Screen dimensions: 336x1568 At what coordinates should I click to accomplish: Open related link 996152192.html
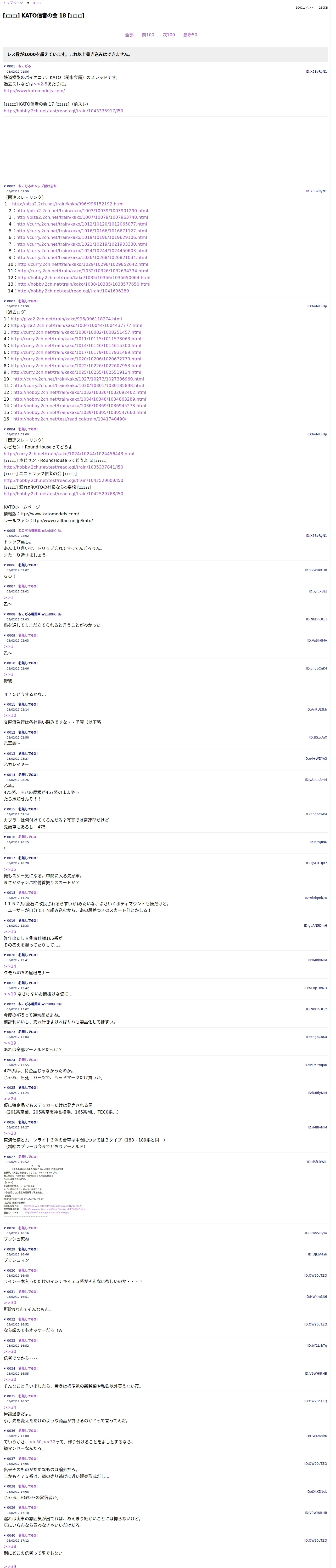(x=68, y=204)
